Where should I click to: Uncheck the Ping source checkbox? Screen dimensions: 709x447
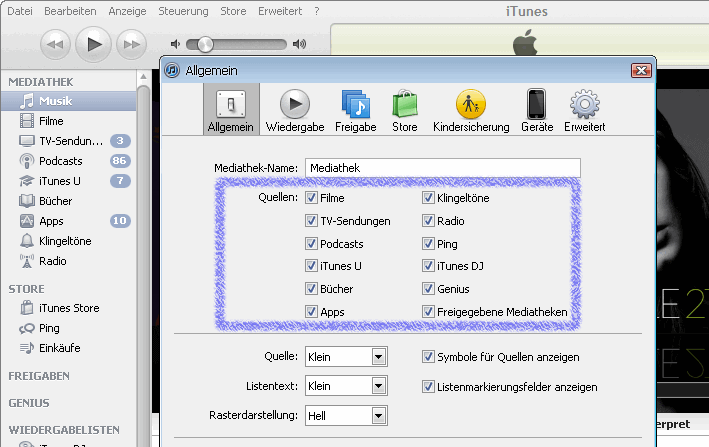pyautogui.click(x=428, y=244)
